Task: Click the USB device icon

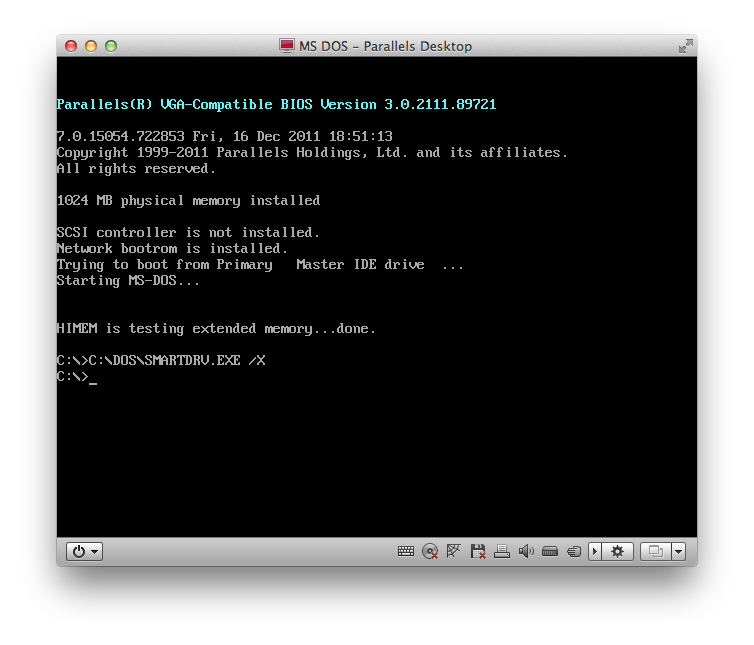Action: [550, 551]
